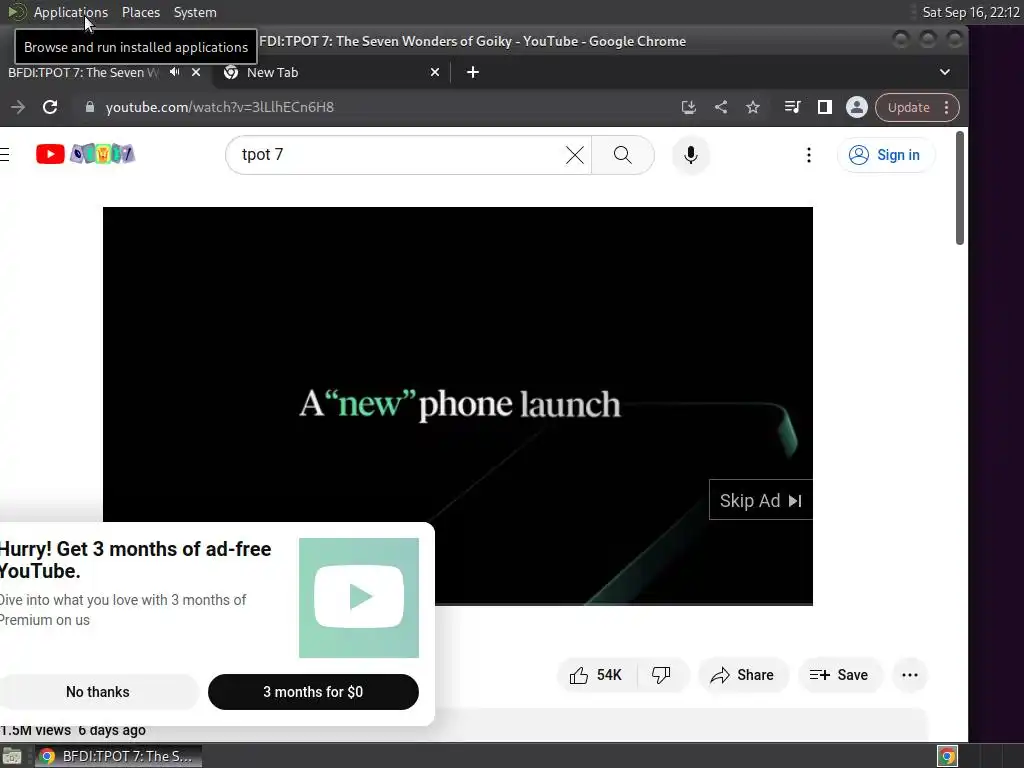This screenshot has width=1024, height=768.
Task: Open more actions ellipsis below video
Action: [x=910, y=675]
